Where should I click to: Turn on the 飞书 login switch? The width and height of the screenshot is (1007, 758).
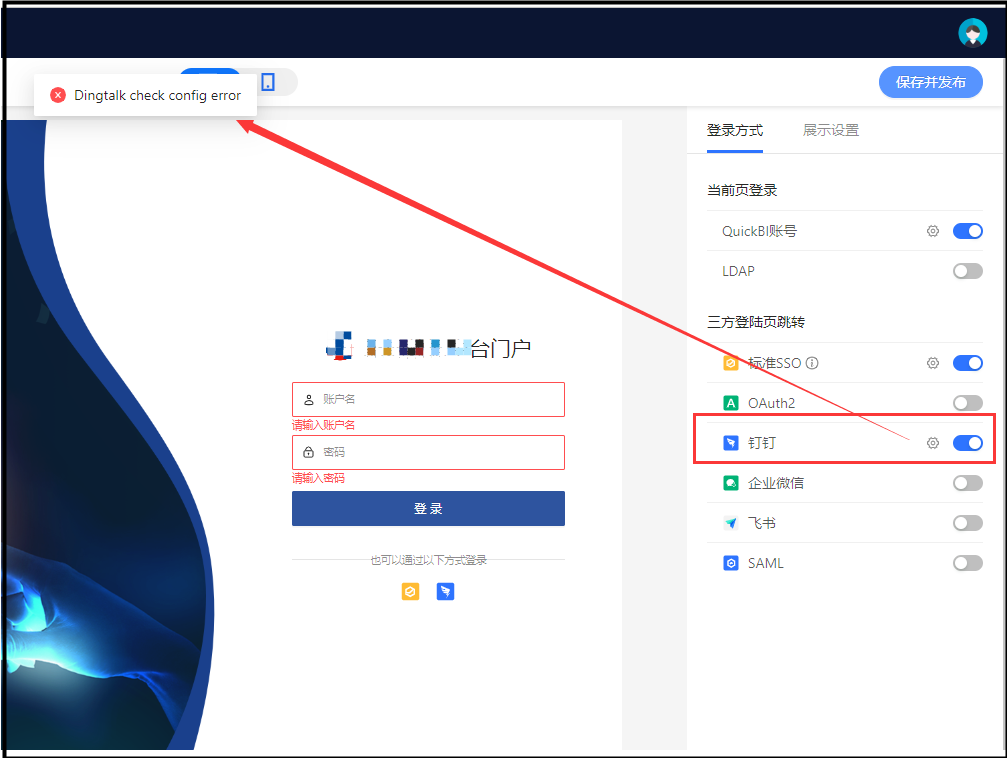967,523
